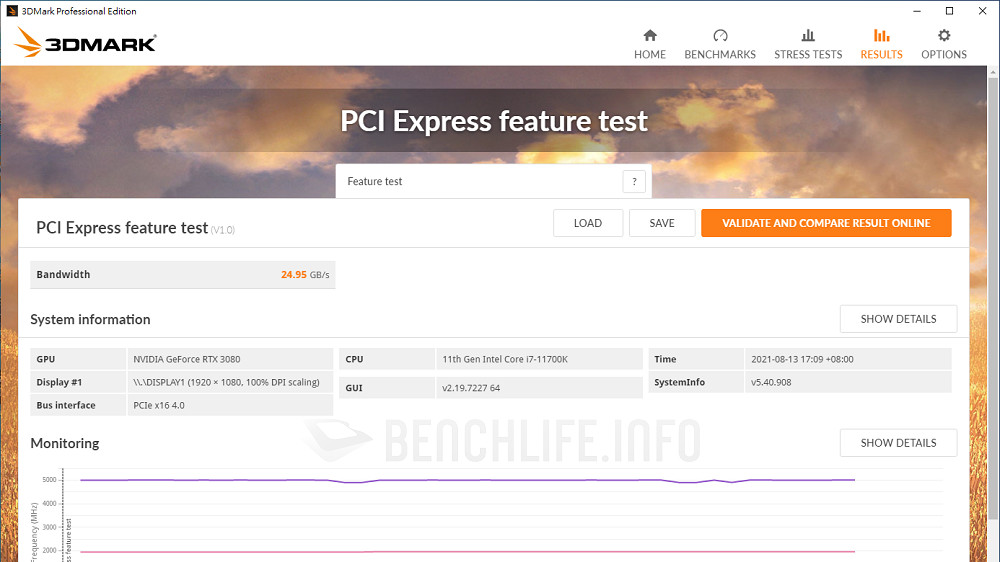Click the Monitoring section heading
This screenshot has height=562, width=1000.
(x=65, y=443)
